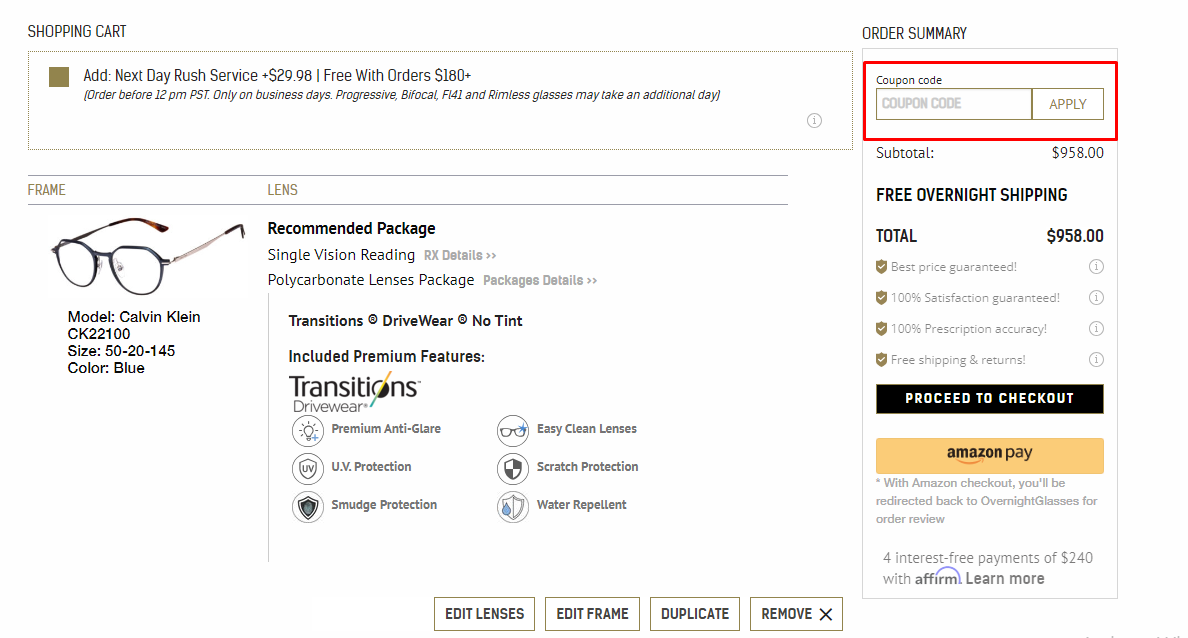Click the ORDER SUMMARY heading
This screenshot has width=1188, height=638.
[914, 33]
